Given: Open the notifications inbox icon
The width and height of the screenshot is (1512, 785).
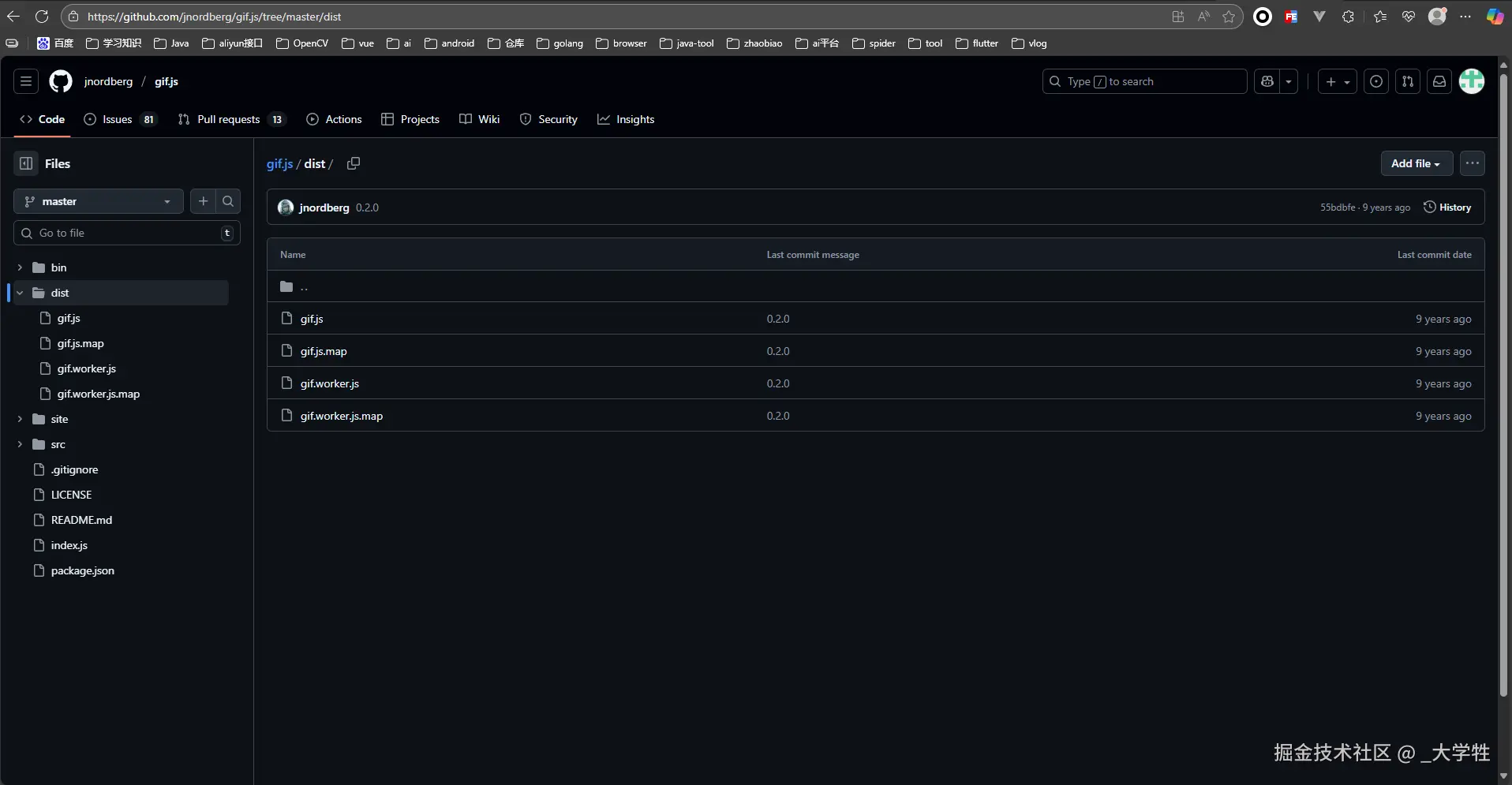Looking at the screenshot, I should 1439,81.
